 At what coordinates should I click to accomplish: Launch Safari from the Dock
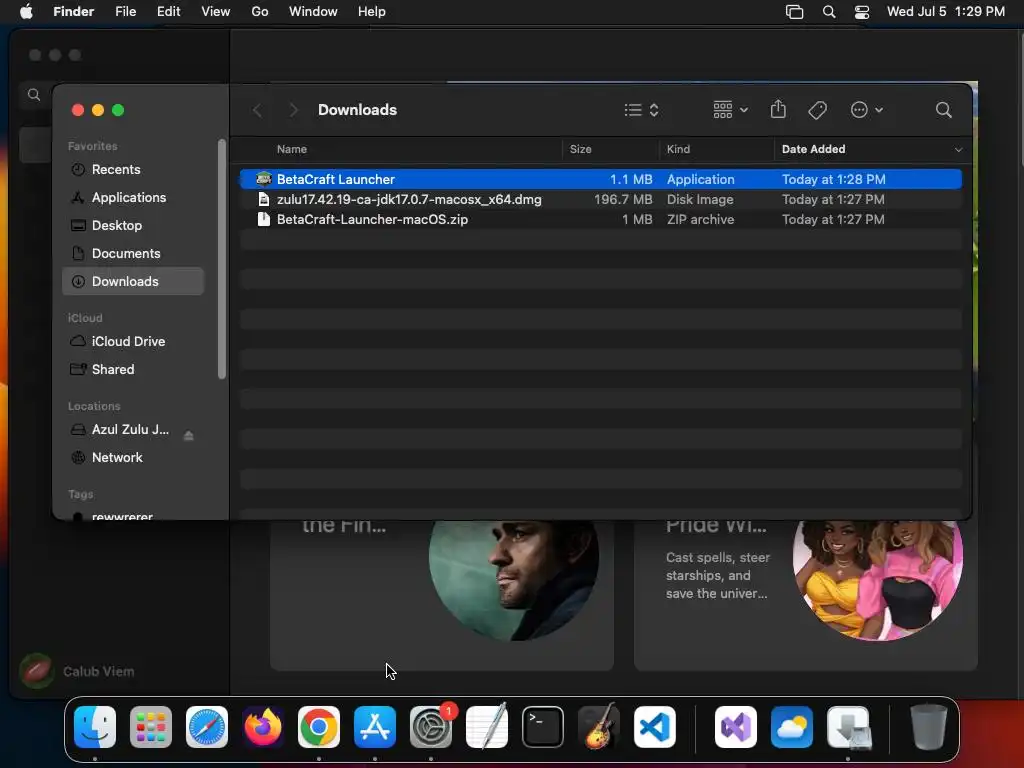point(207,727)
